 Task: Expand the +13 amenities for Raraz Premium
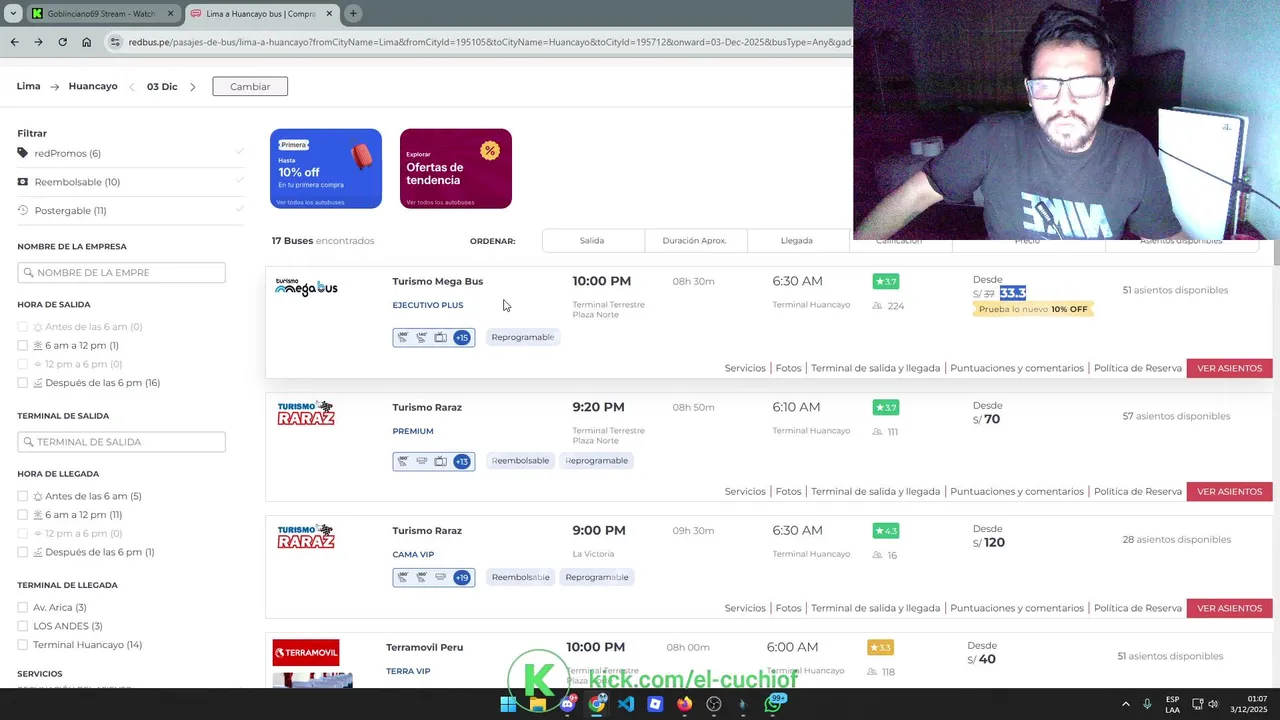click(461, 461)
